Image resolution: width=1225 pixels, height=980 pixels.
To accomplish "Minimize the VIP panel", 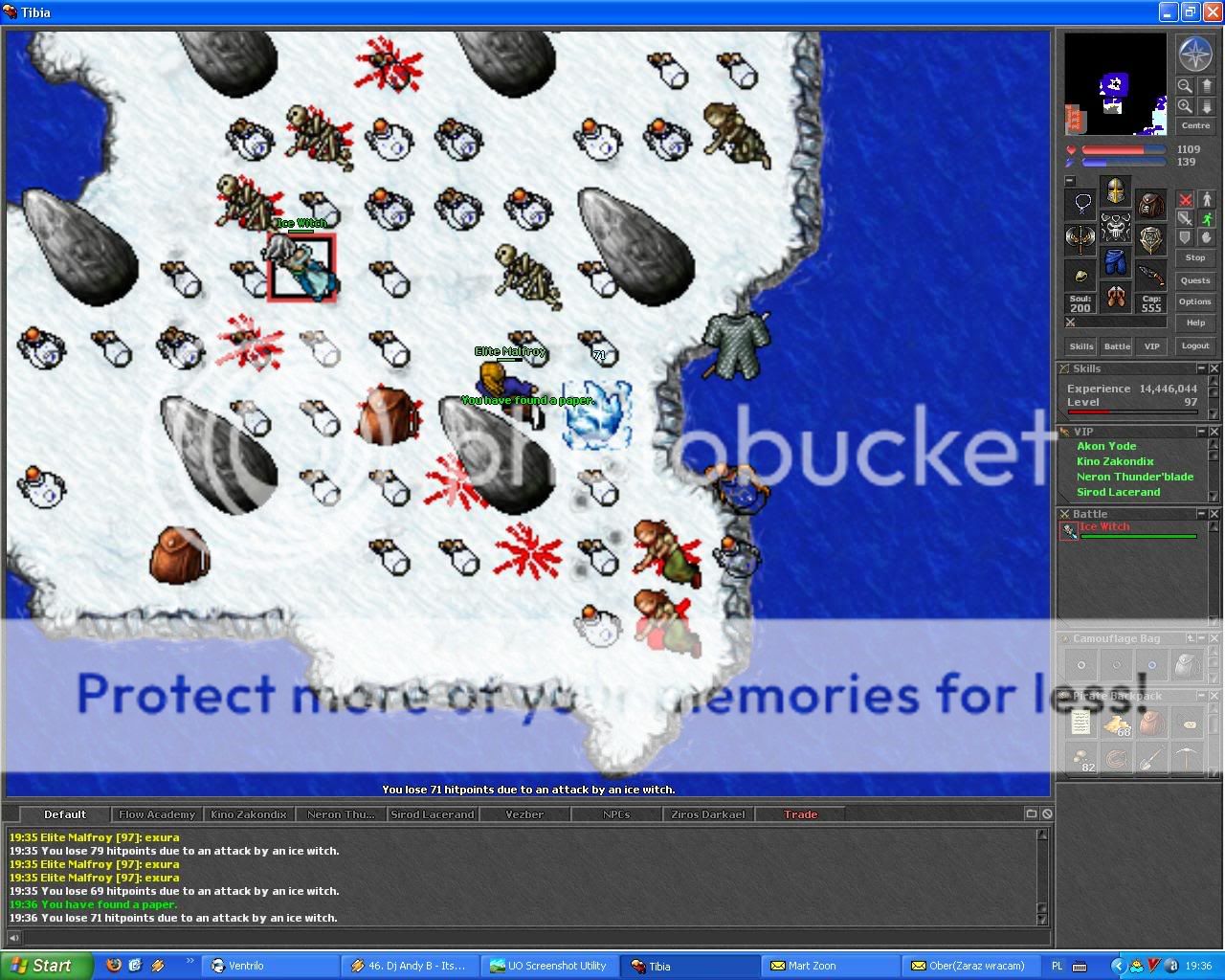I will click(x=1202, y=432).
